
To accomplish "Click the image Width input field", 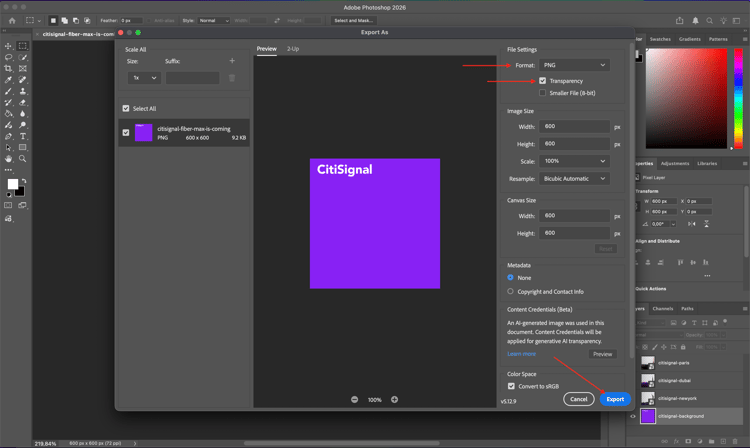I will click(574, 127).
